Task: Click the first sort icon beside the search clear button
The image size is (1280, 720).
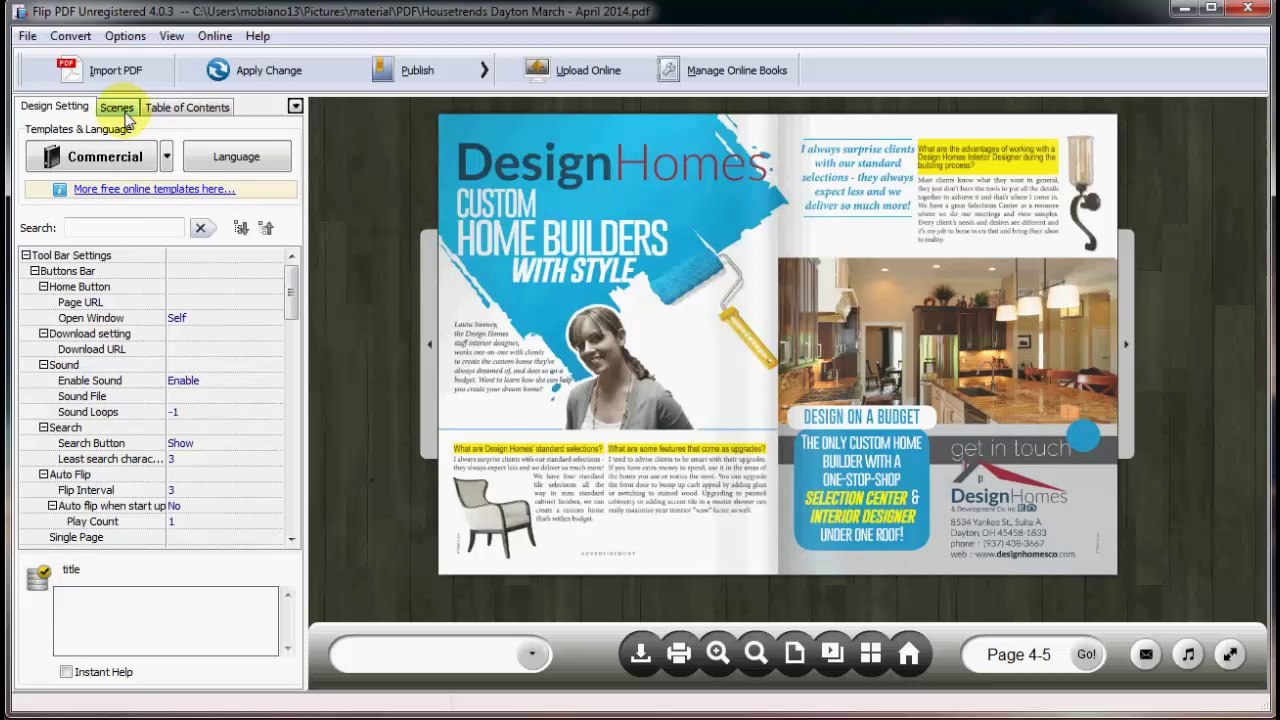Action: (241, 228)
